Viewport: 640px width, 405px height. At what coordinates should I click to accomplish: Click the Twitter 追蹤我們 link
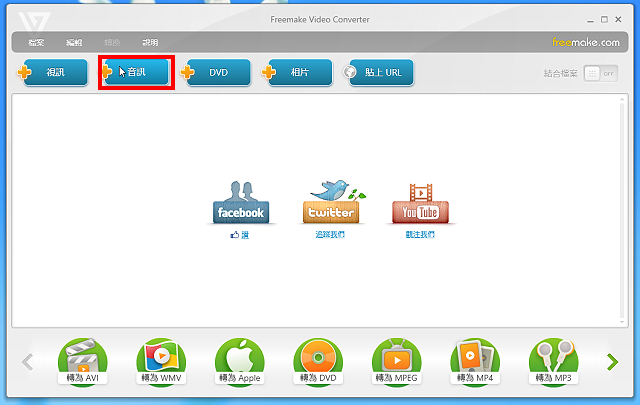(330, 234)
